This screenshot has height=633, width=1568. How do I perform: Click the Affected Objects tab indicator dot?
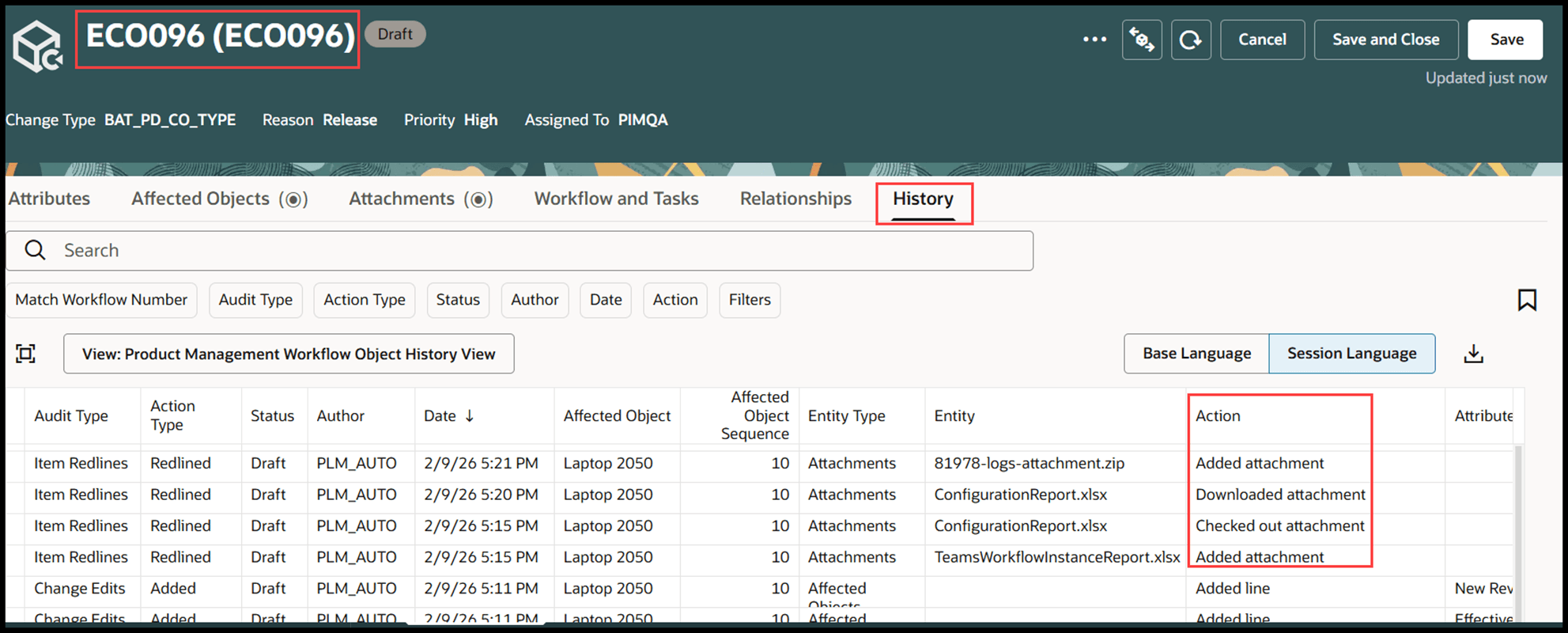tap(293, 199)
